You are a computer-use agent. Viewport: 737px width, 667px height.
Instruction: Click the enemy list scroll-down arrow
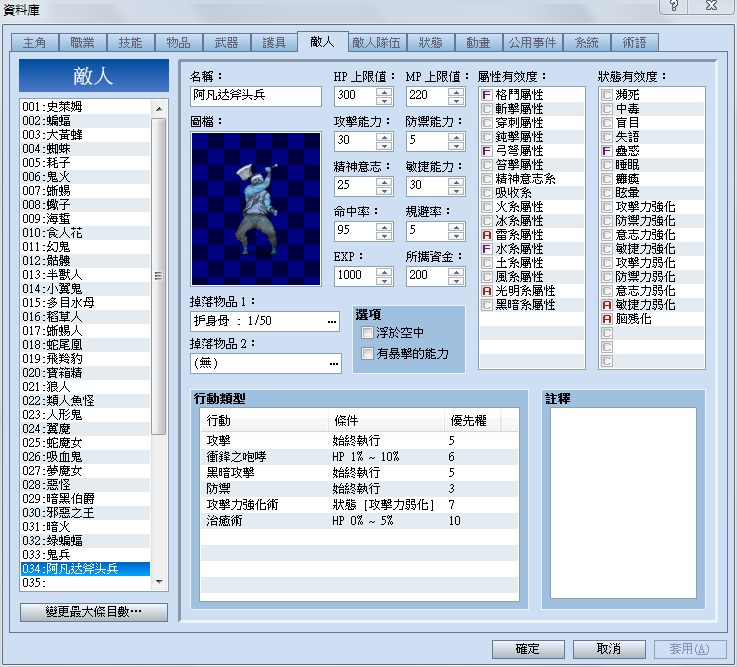tap(159, 582)
